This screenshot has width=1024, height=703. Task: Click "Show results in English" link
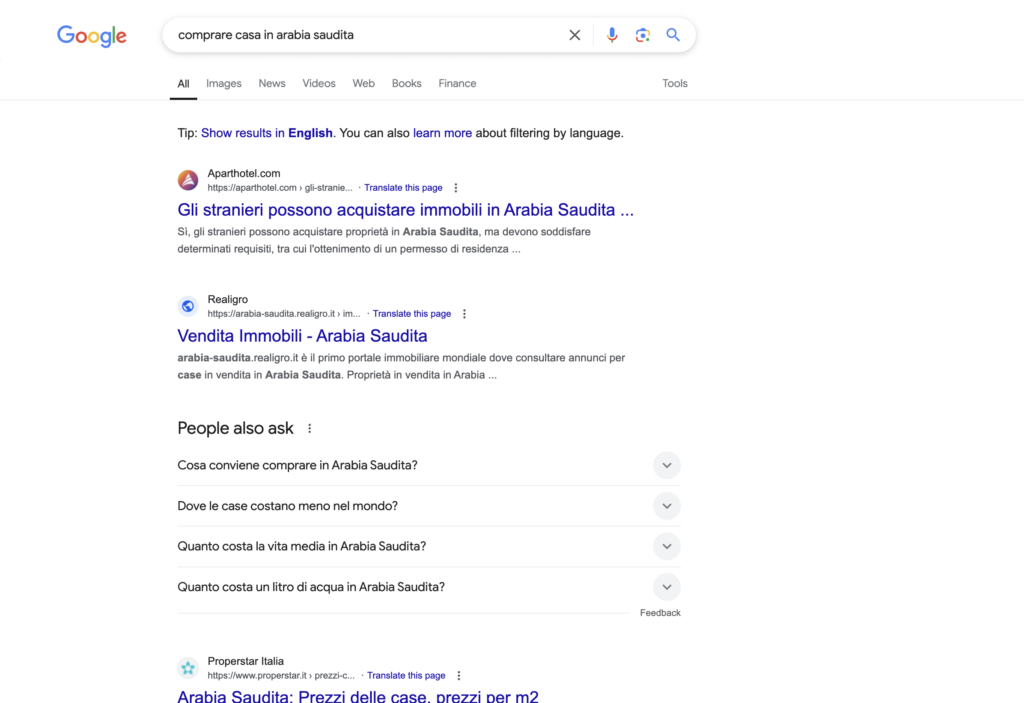coord(266,133)
